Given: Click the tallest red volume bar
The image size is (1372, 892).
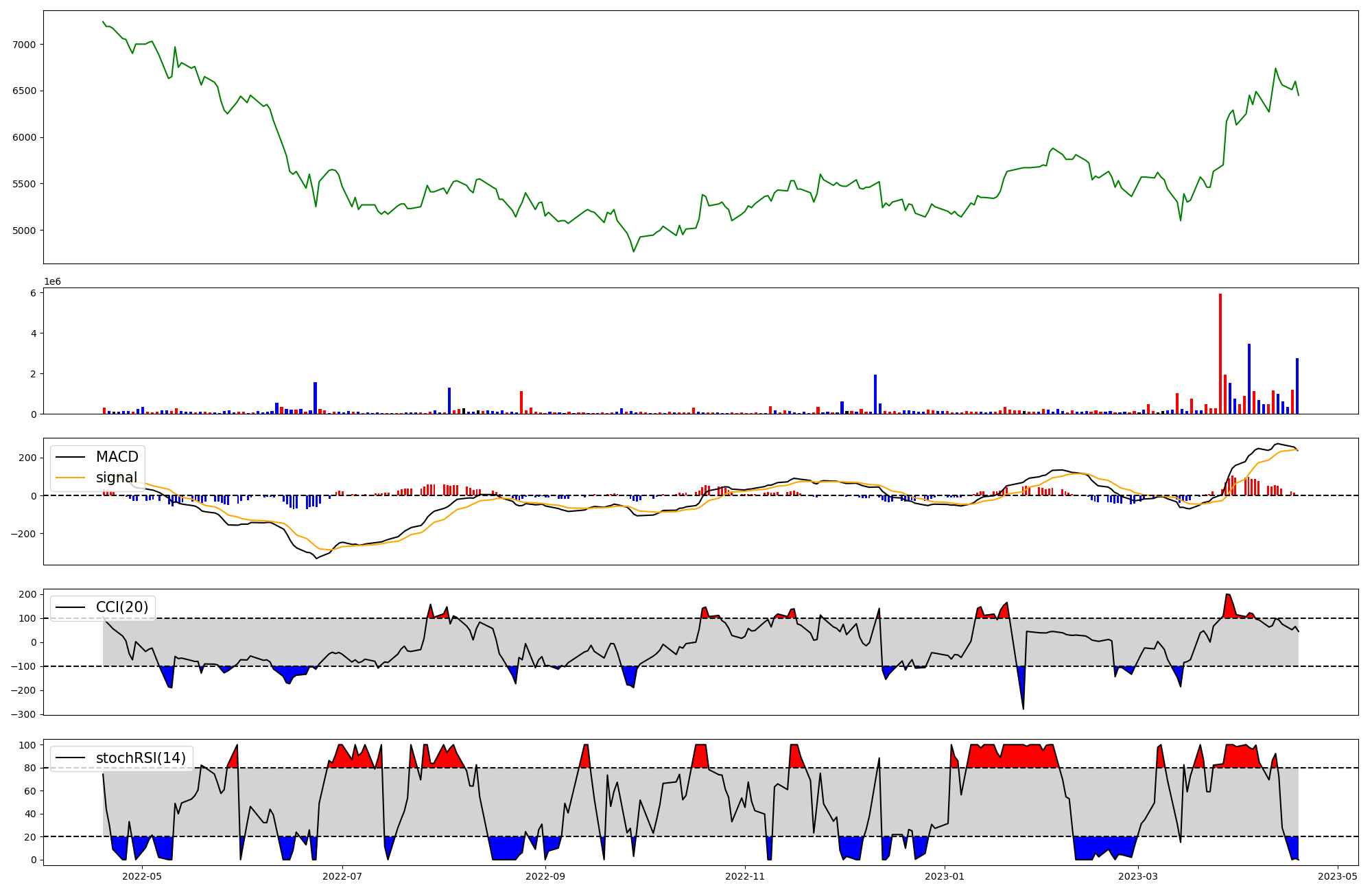Looking at the screenshot, I should click(1220, 353).
